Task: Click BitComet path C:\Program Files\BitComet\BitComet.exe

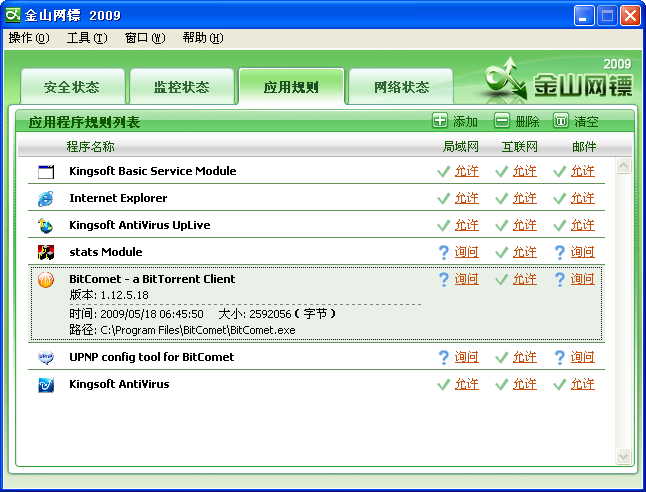Action: coord(198,330)
